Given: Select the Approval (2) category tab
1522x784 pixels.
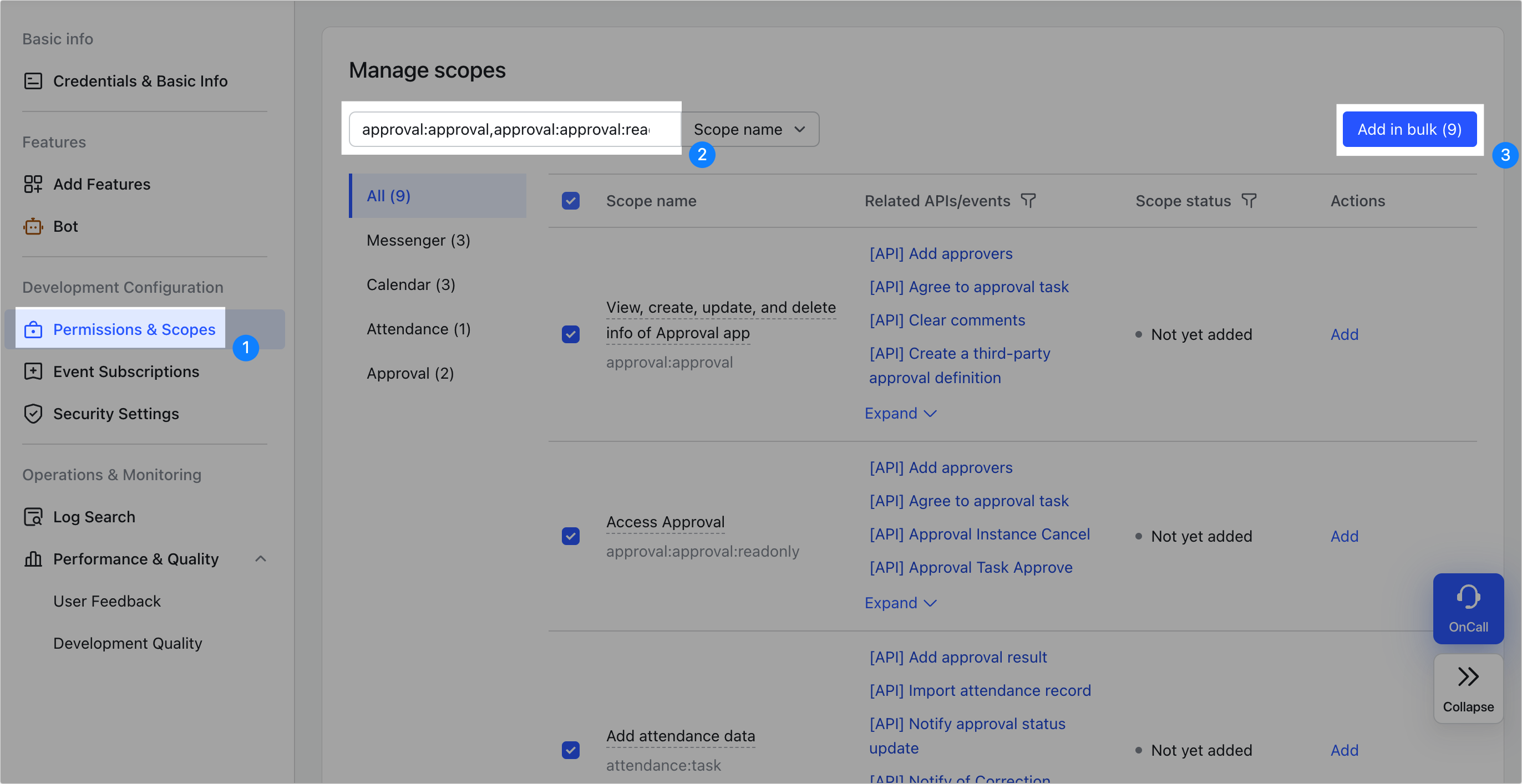Looking at the screenshot, I should point(410,373).
